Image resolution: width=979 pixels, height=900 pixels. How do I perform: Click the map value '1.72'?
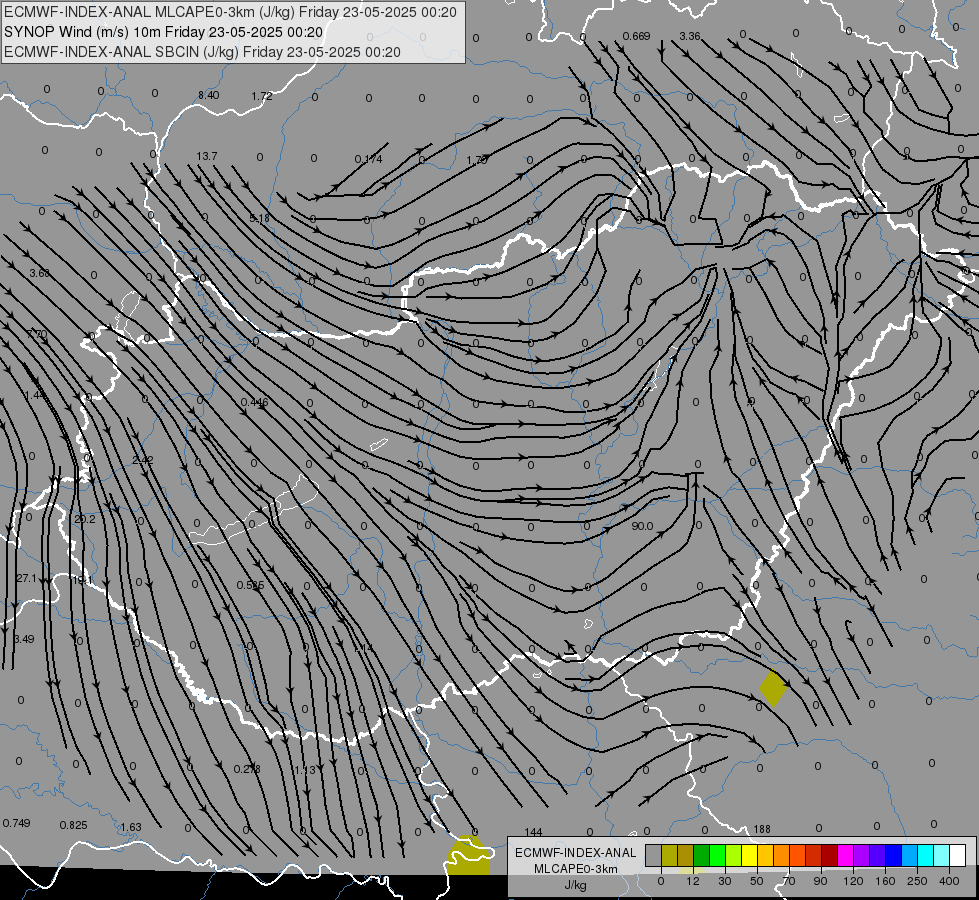coord(262,96)
